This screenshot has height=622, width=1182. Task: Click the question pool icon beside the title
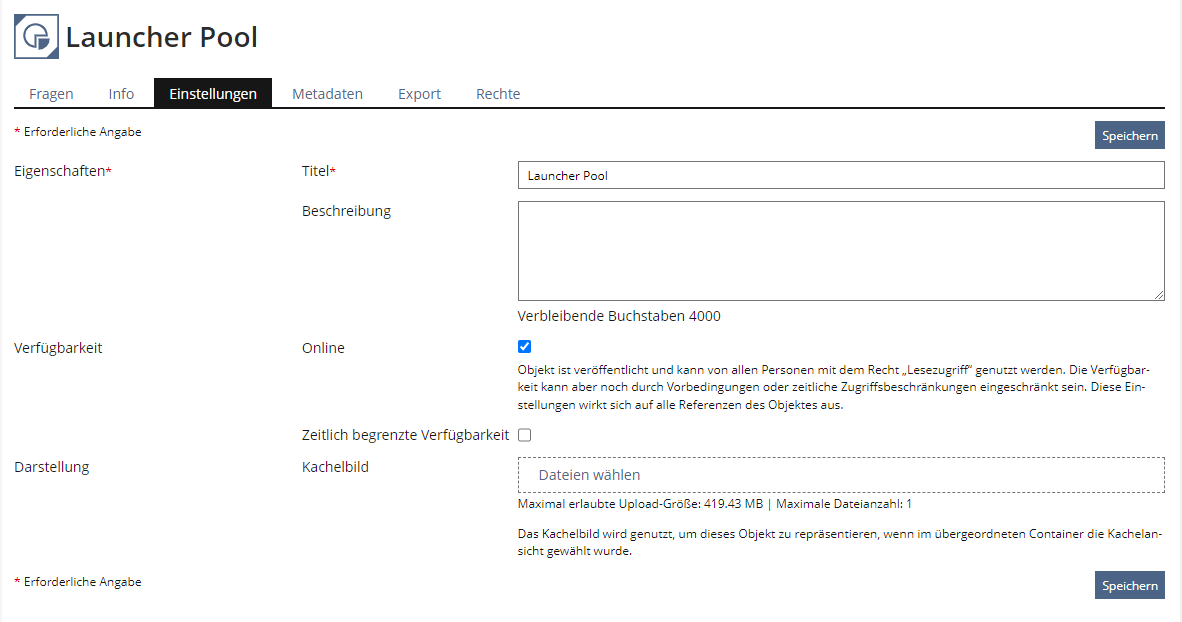36,38
